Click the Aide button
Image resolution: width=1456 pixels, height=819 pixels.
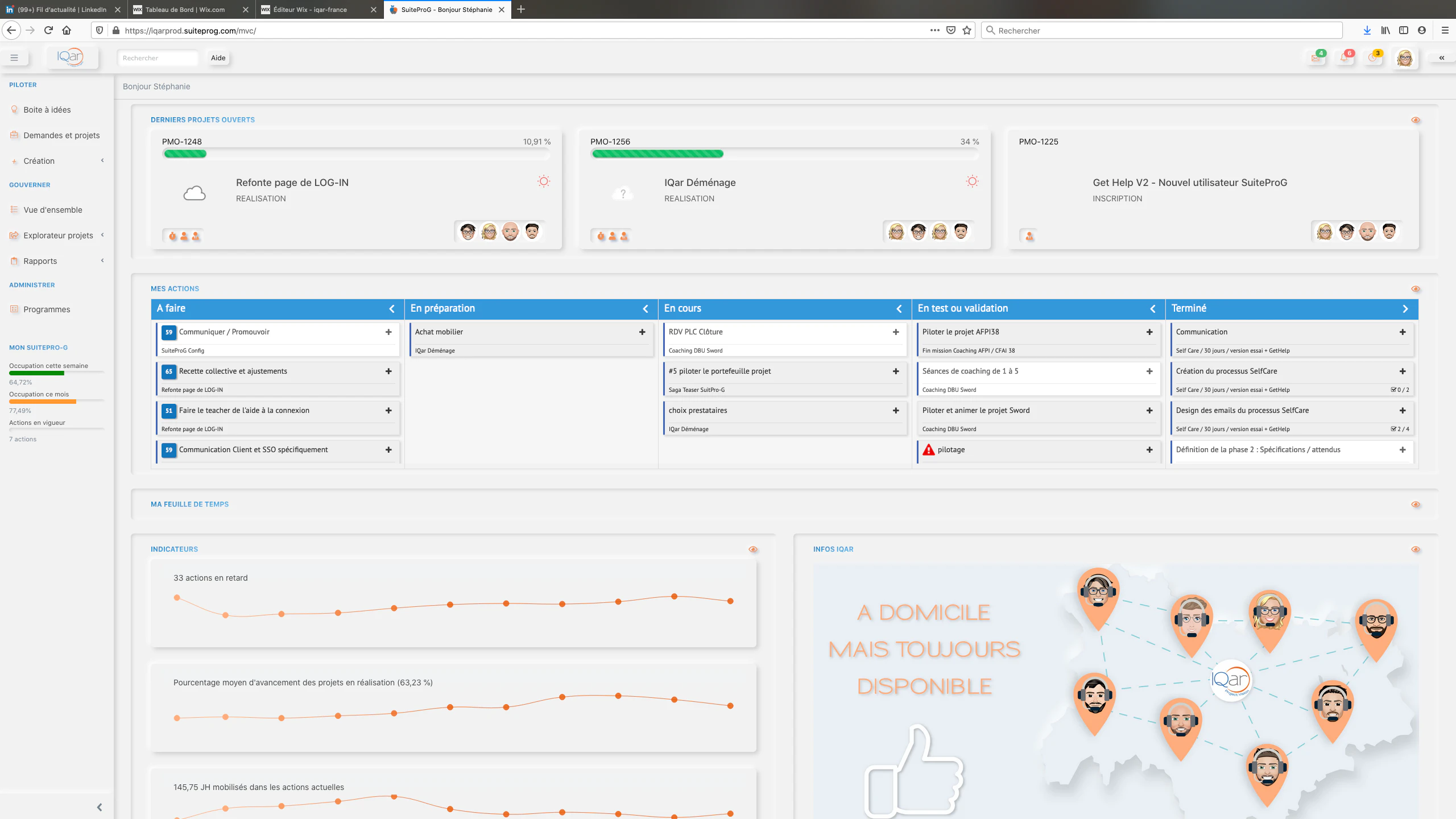click(x=218, y=58)
